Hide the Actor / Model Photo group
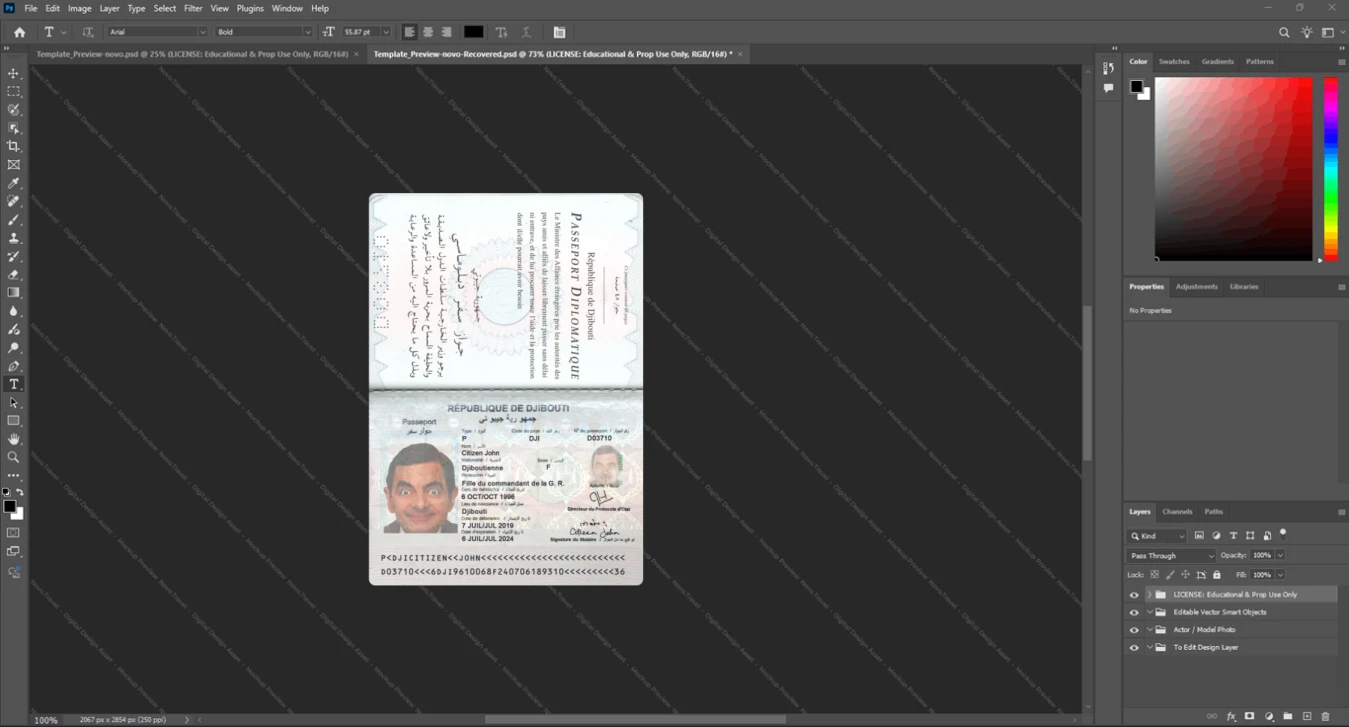 coord(1134,630)
